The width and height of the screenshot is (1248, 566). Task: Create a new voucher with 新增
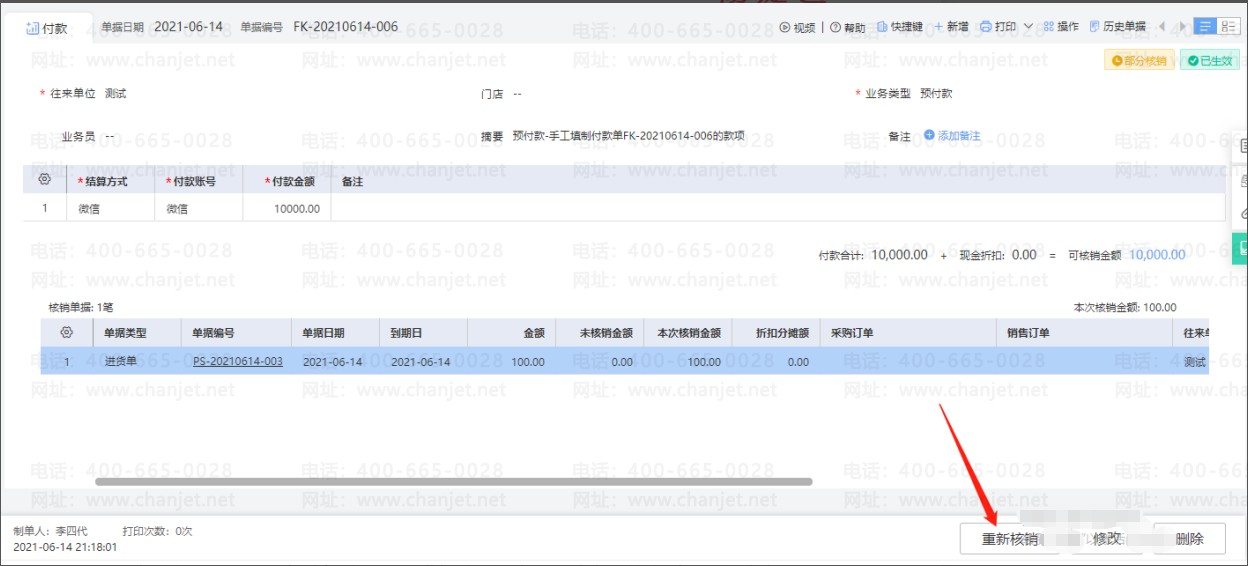point(950,27)
